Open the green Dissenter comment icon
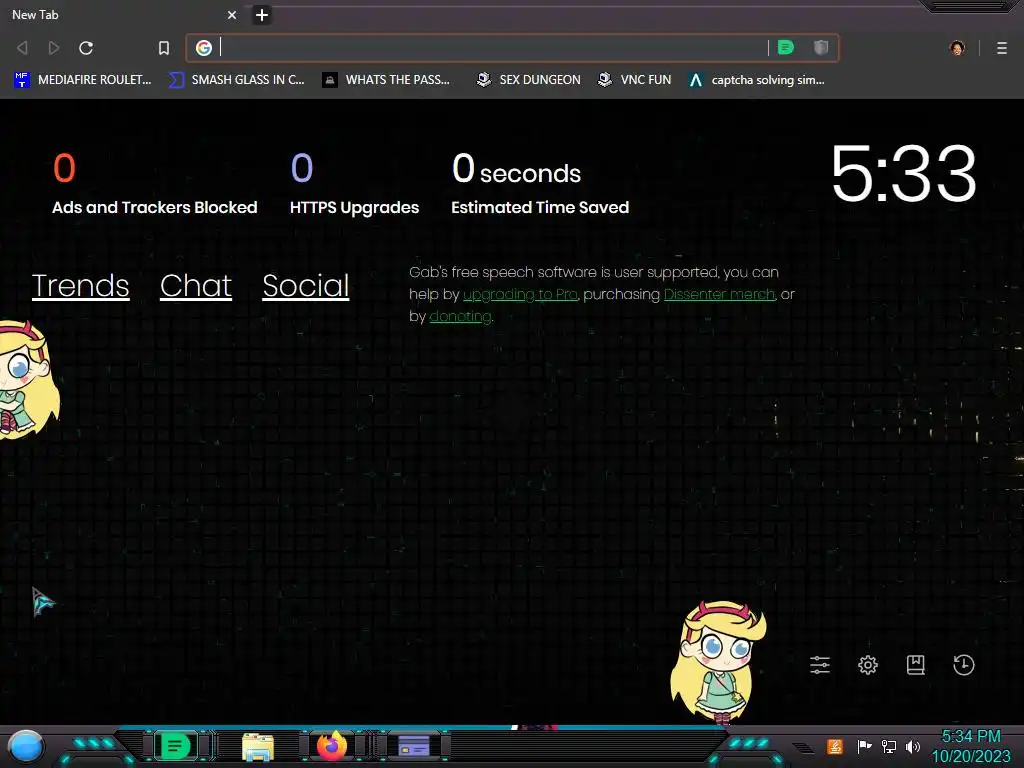Screen dimensions: 1024x768 786,47
